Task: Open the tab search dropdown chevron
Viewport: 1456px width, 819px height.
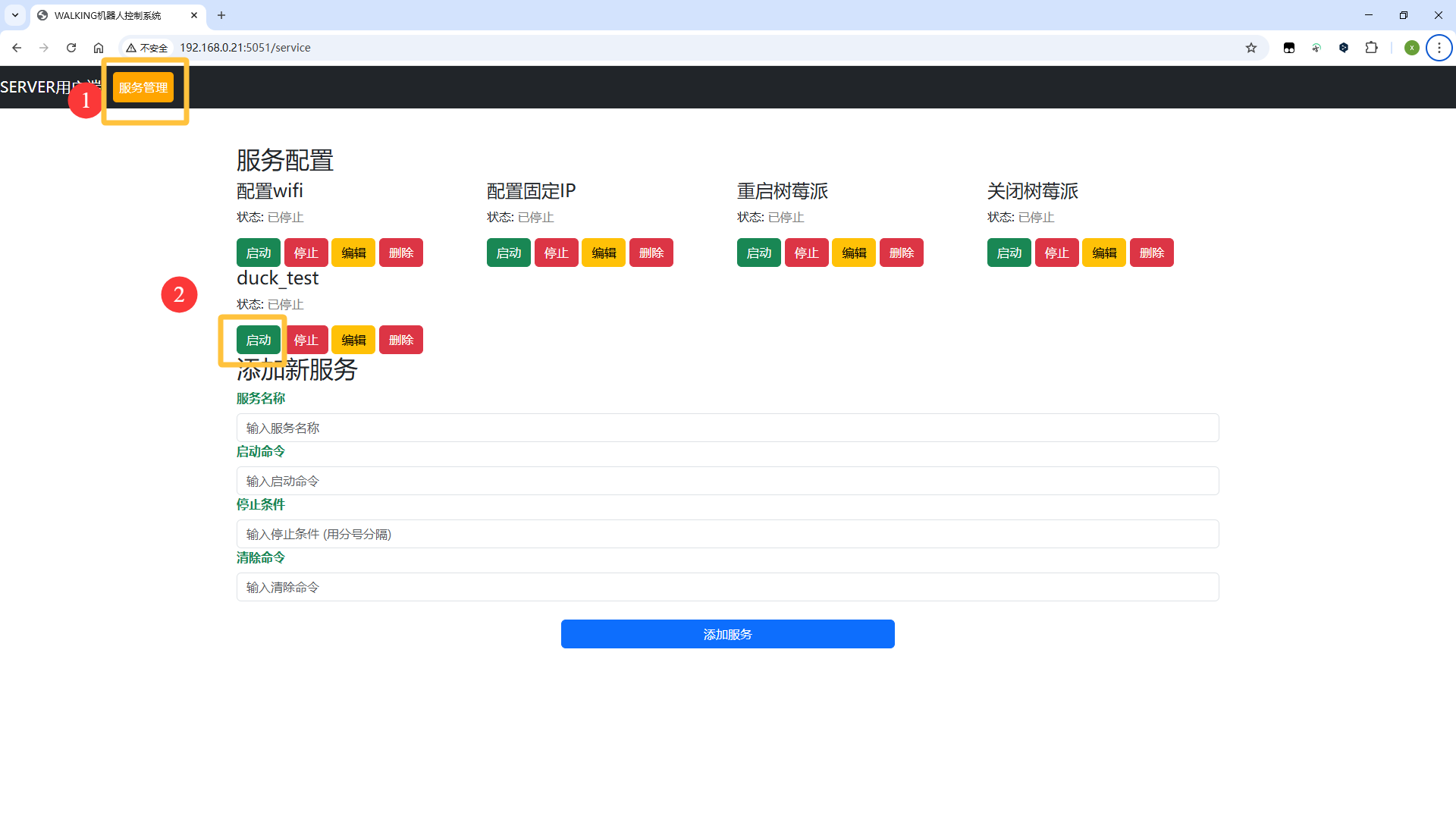Action: 14,15
